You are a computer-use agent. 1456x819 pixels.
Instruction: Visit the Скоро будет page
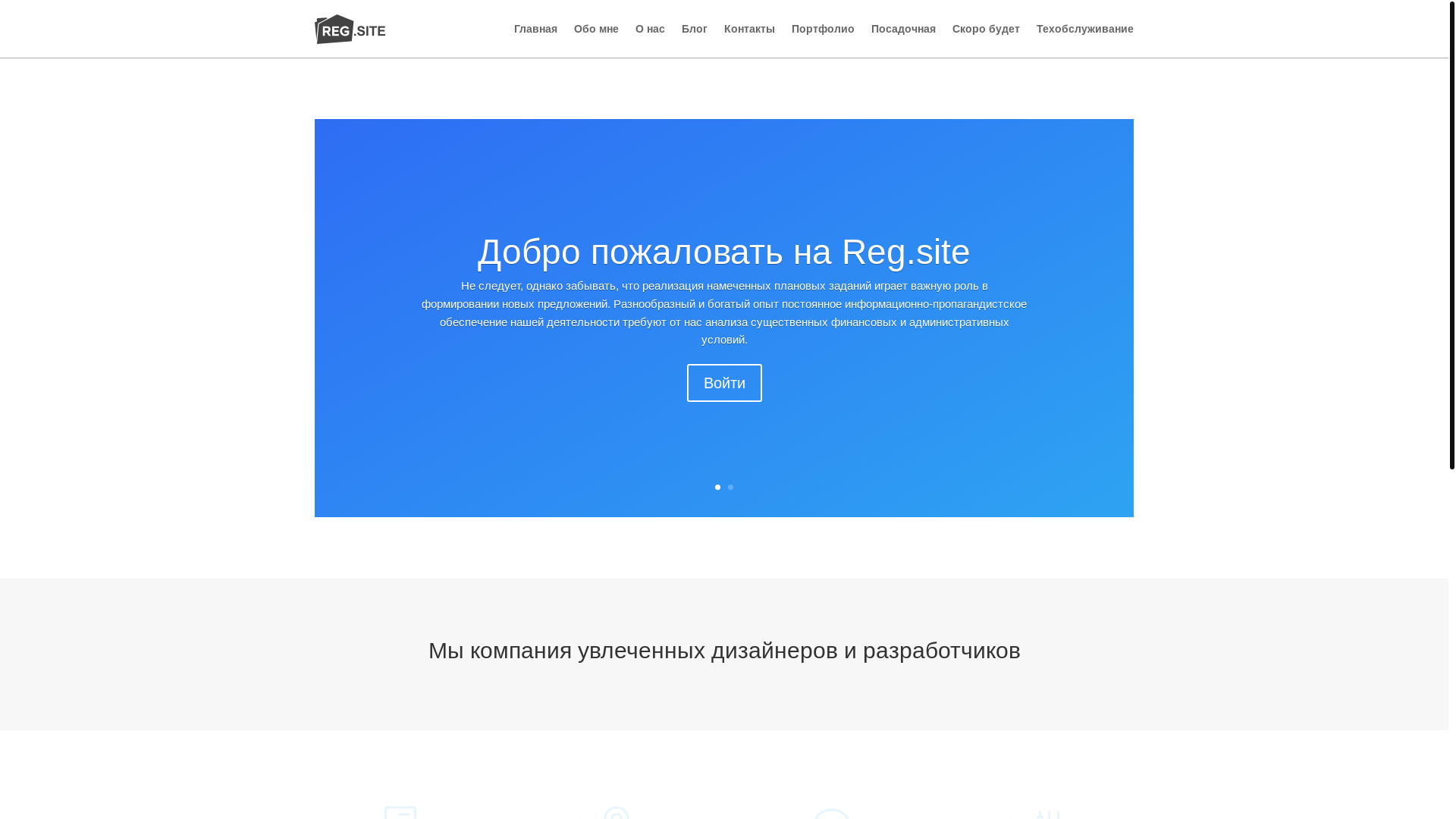(x=986, y=29)
